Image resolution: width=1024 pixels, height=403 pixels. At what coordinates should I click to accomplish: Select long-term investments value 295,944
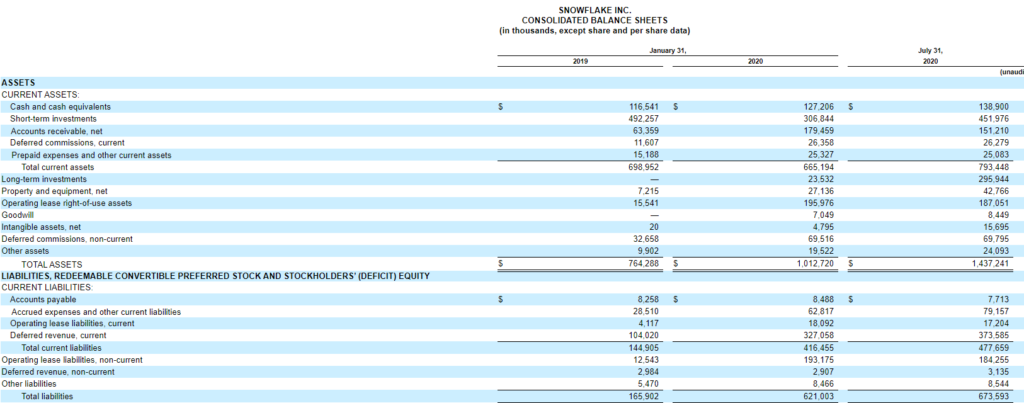pyautogui.click(x=995, y=179)
